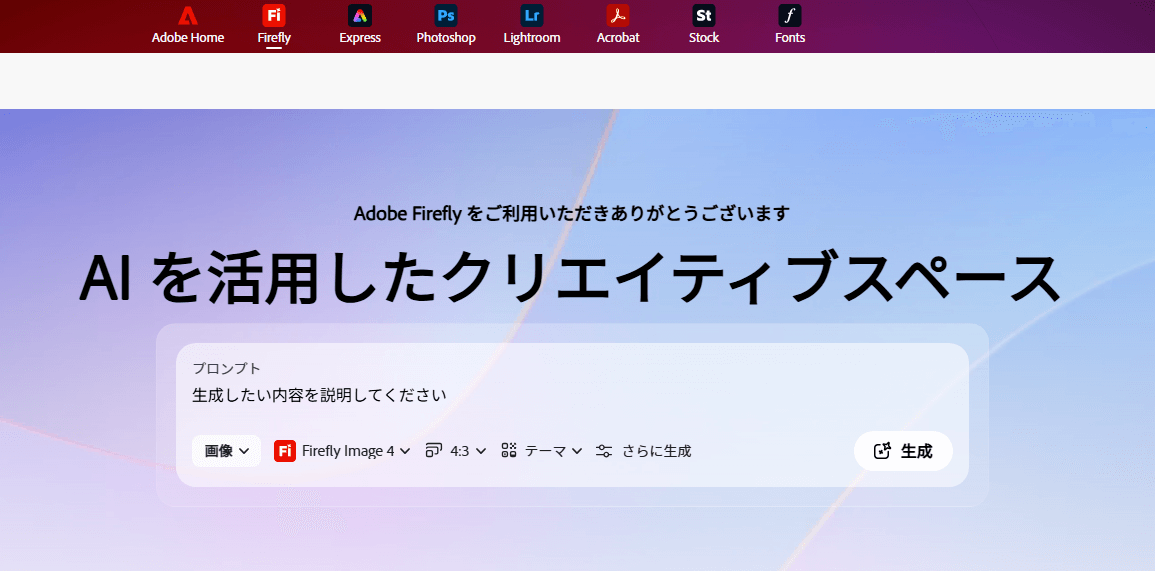1155x571 pixels.
Task: Click the aspect ratio icon beside 4:3
Action: (433, 451)
